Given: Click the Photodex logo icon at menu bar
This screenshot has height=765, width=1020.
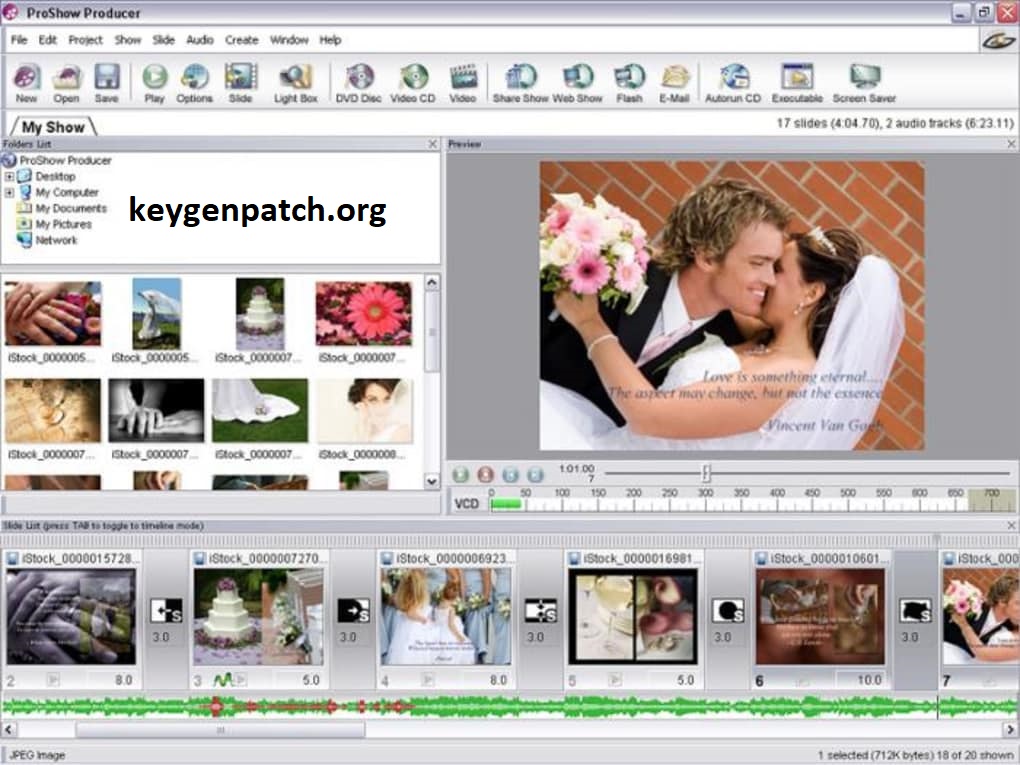Looking at the screenshot, I should click(998, 41).
